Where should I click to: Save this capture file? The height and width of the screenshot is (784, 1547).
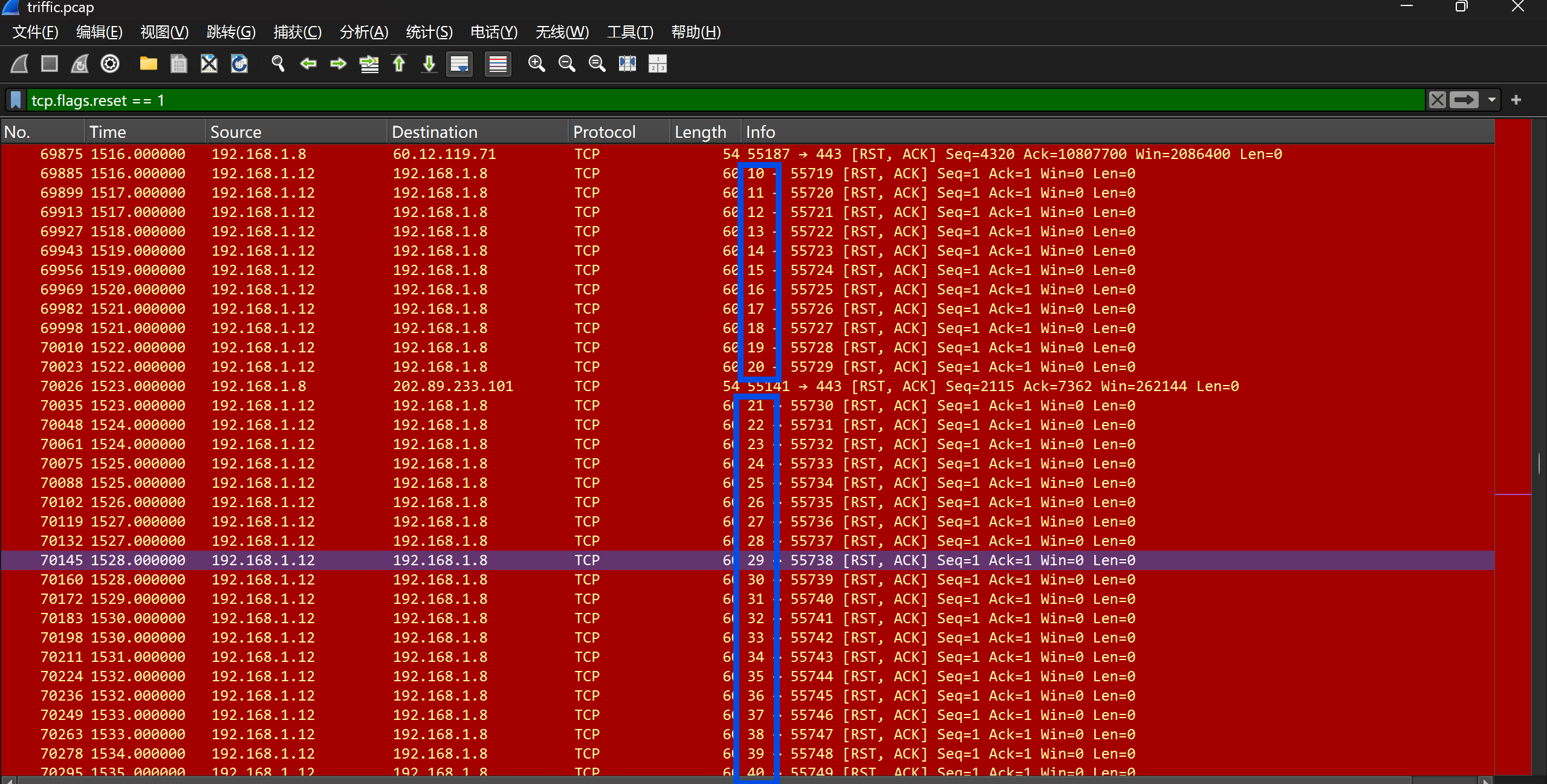(179, 63)
